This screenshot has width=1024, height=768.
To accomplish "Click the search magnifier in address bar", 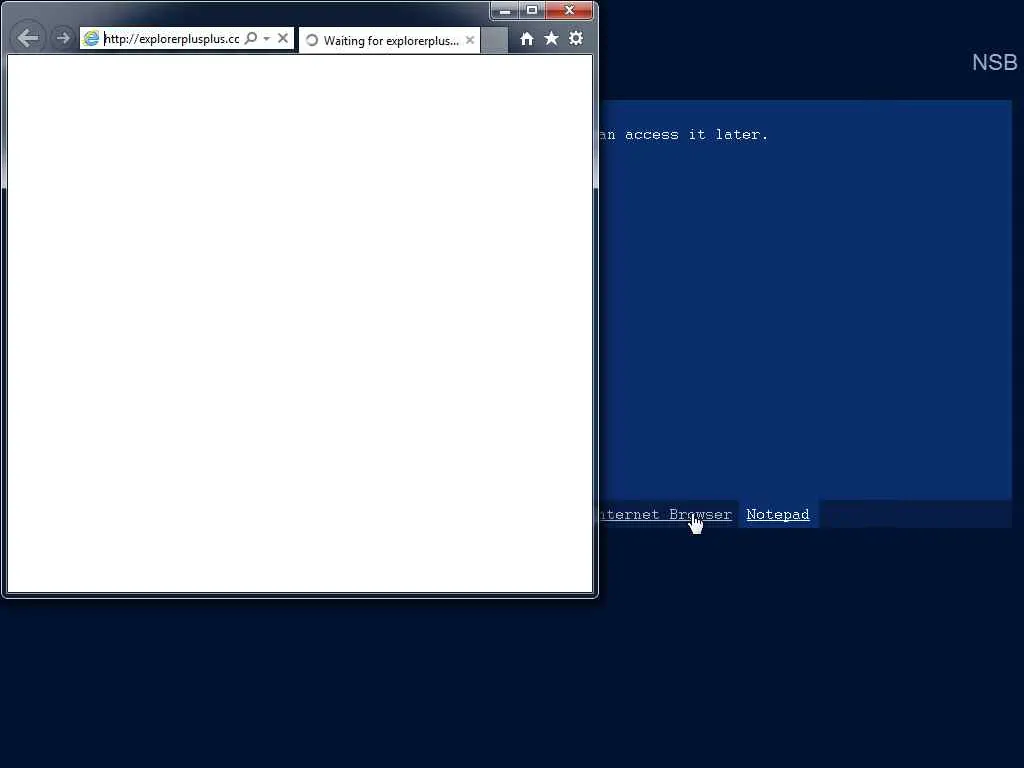I will coord(251,39).
